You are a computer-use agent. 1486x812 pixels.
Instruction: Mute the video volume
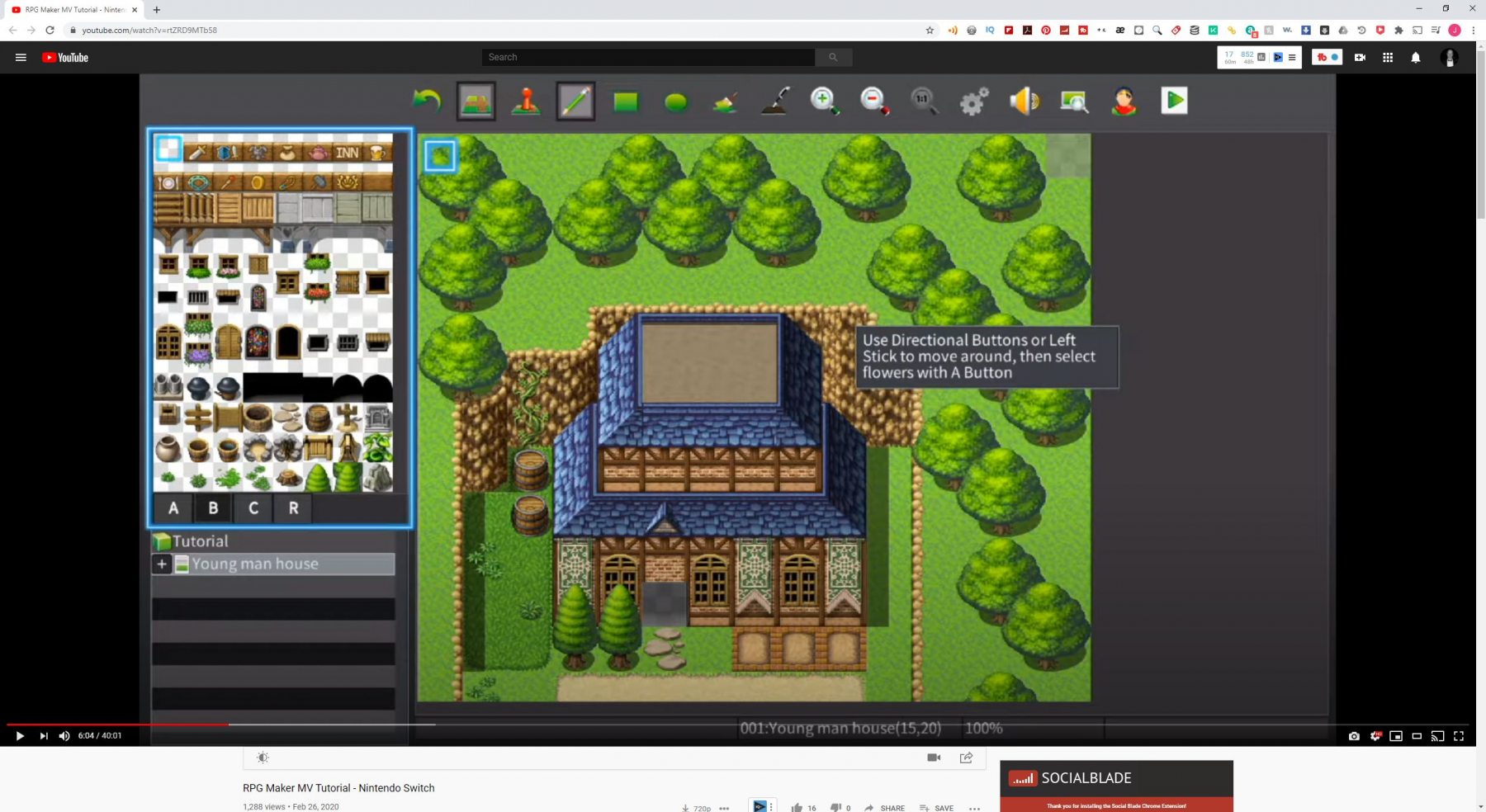pyautogui.click(x=64, y=736)
